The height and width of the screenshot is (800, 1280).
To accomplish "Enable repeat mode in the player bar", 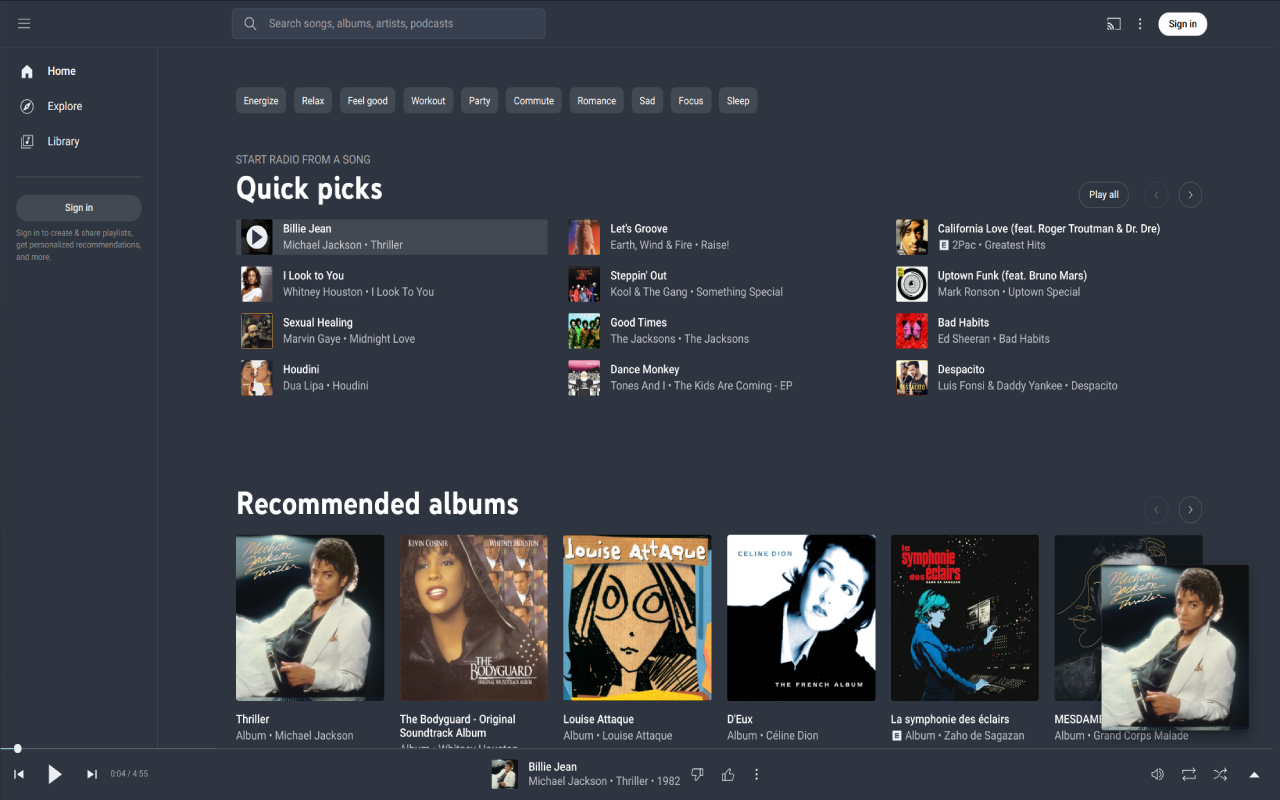I will coord(1189,774).
